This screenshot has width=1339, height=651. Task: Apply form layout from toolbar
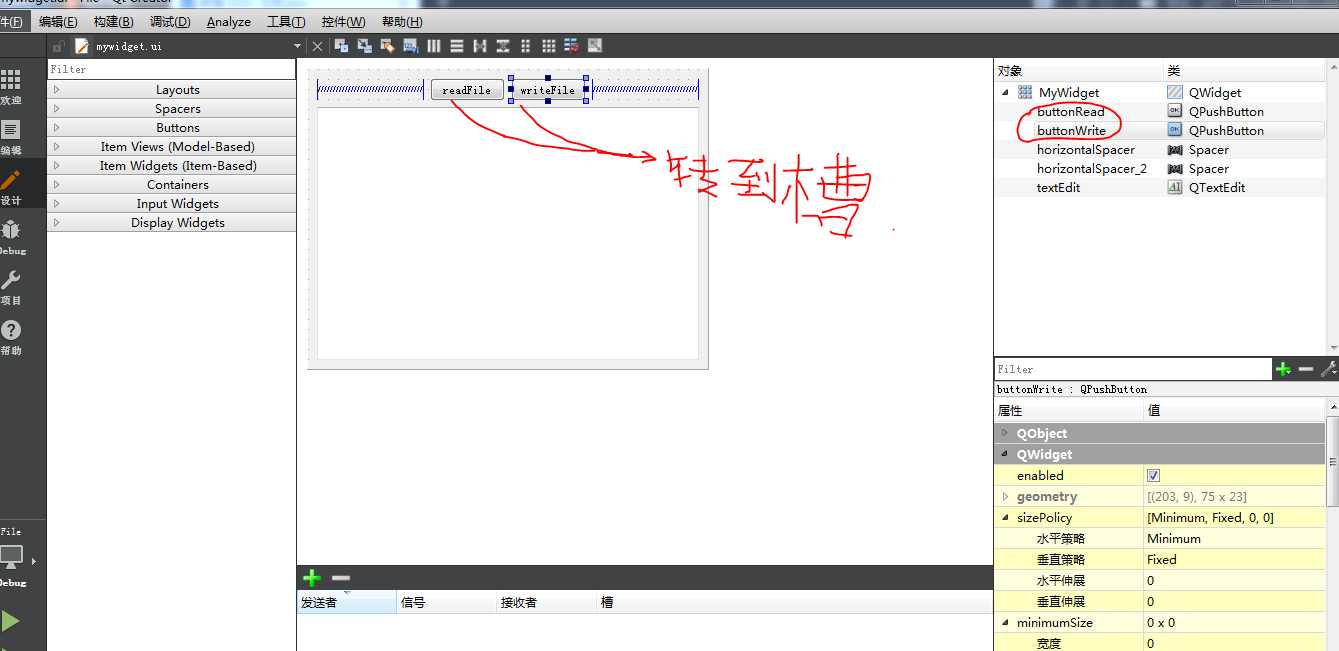pos(526,46)
